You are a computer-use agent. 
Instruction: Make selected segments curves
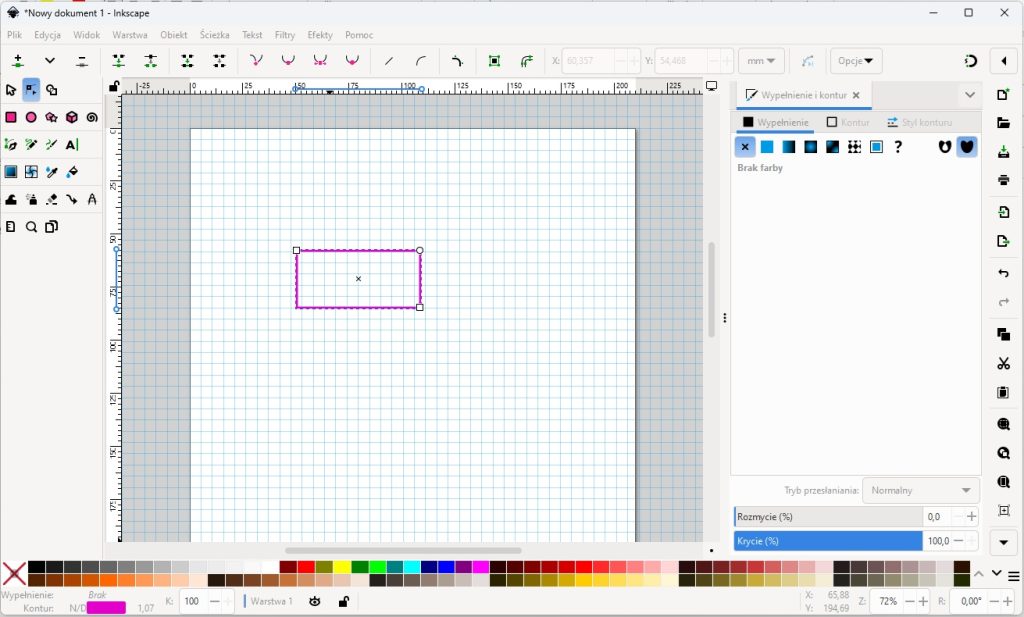421,61
